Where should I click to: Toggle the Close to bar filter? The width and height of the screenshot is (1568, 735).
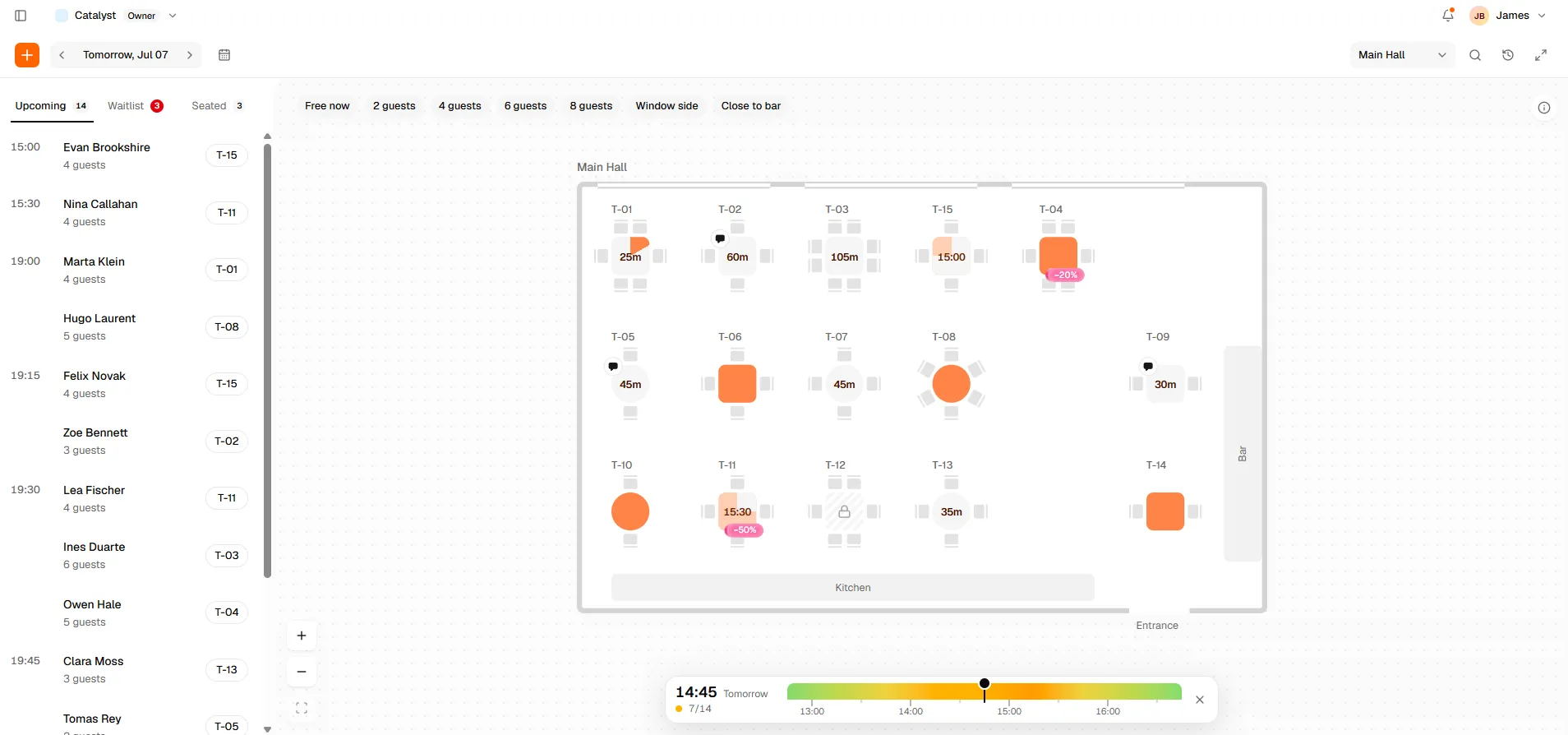click(x=751, y=106)
